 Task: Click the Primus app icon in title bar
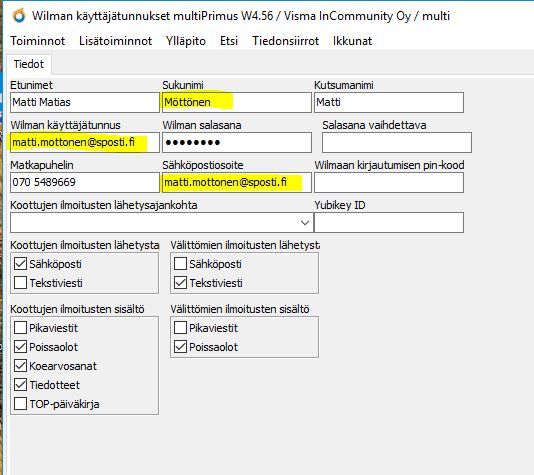[x=19, y=16]
